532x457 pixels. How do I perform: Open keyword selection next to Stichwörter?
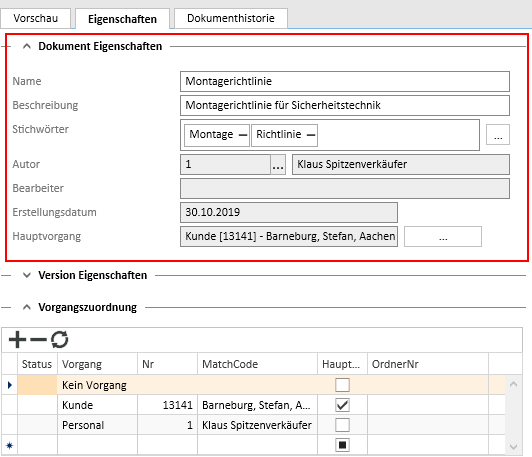point(498,135)
